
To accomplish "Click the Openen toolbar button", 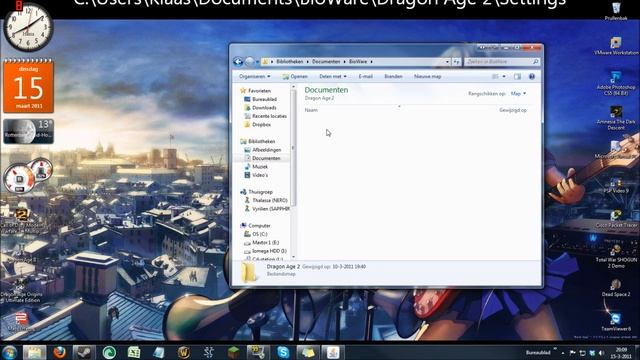I will [295, 76].
